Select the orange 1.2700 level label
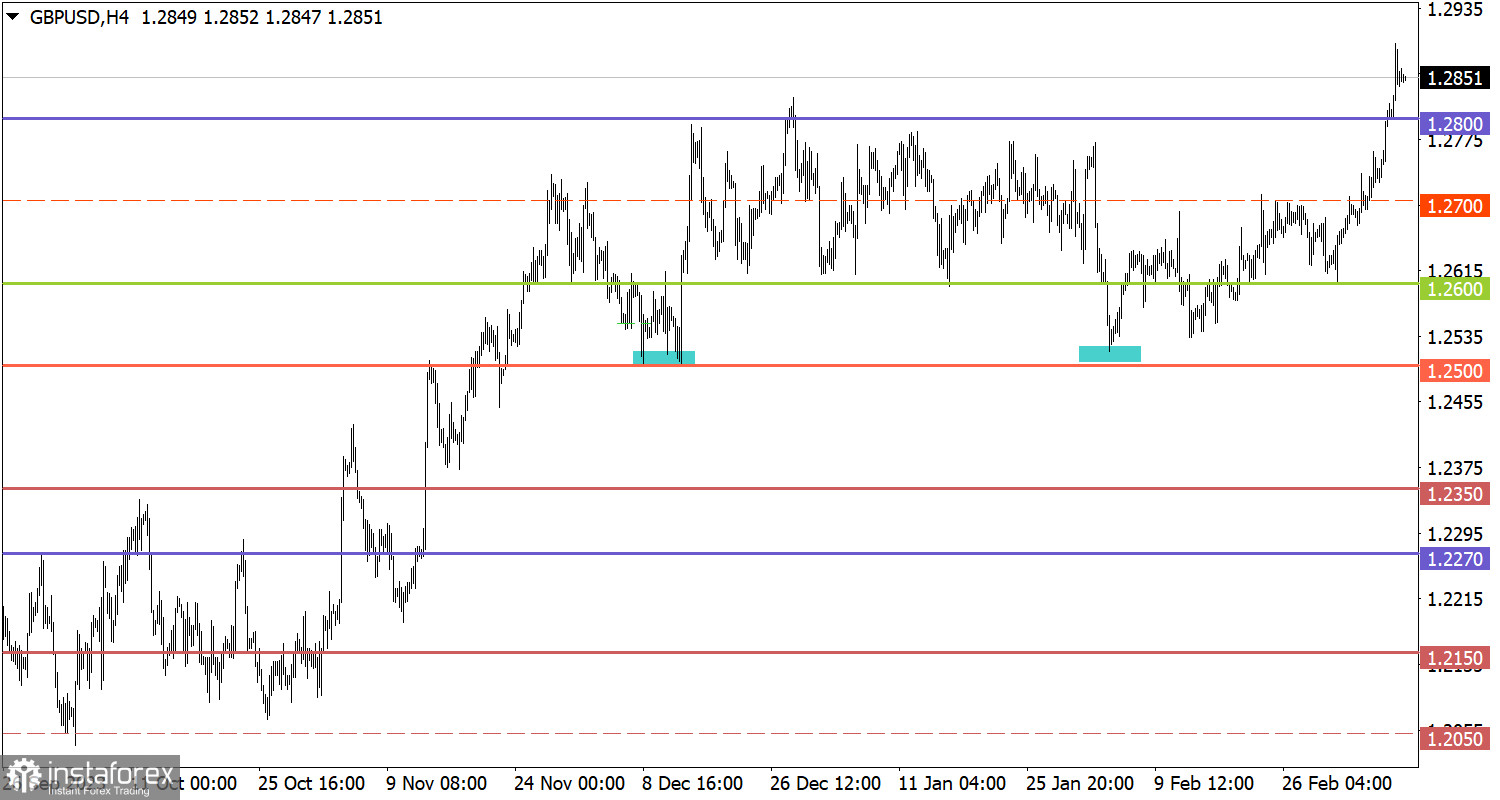 [x=1455, y=206]
